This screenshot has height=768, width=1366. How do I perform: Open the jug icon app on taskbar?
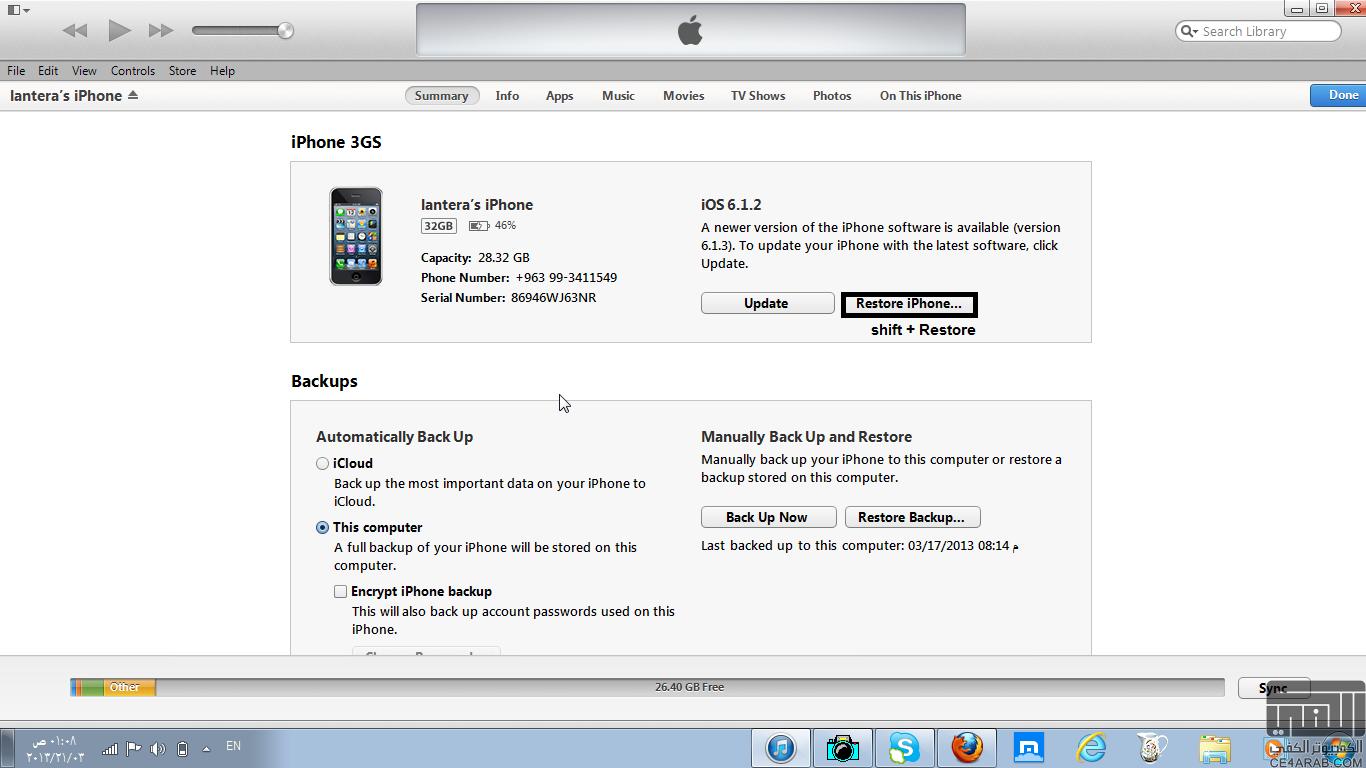1153,748
